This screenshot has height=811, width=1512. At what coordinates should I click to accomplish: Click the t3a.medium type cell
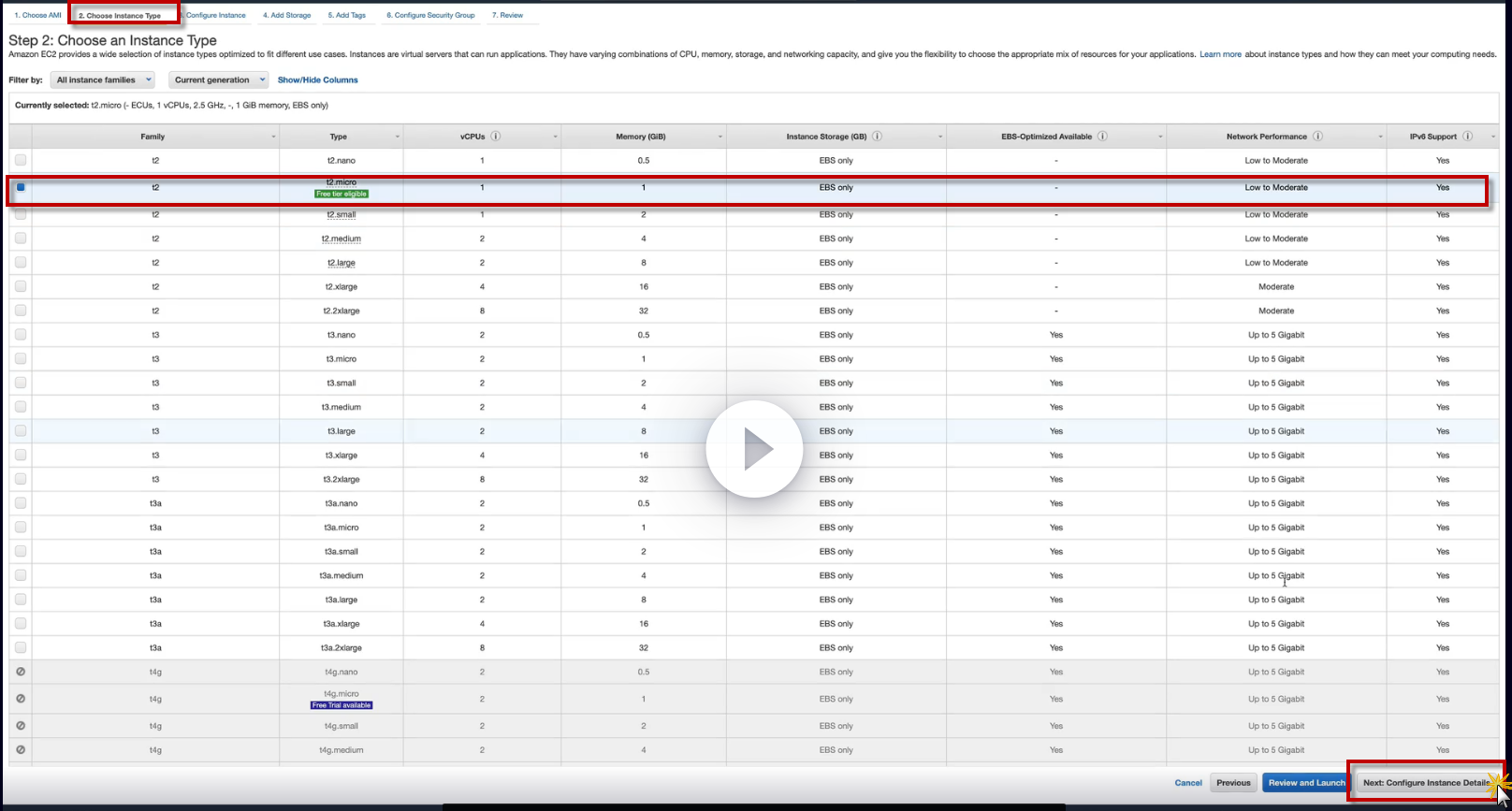pyautogui.click(x=342, y=575)
